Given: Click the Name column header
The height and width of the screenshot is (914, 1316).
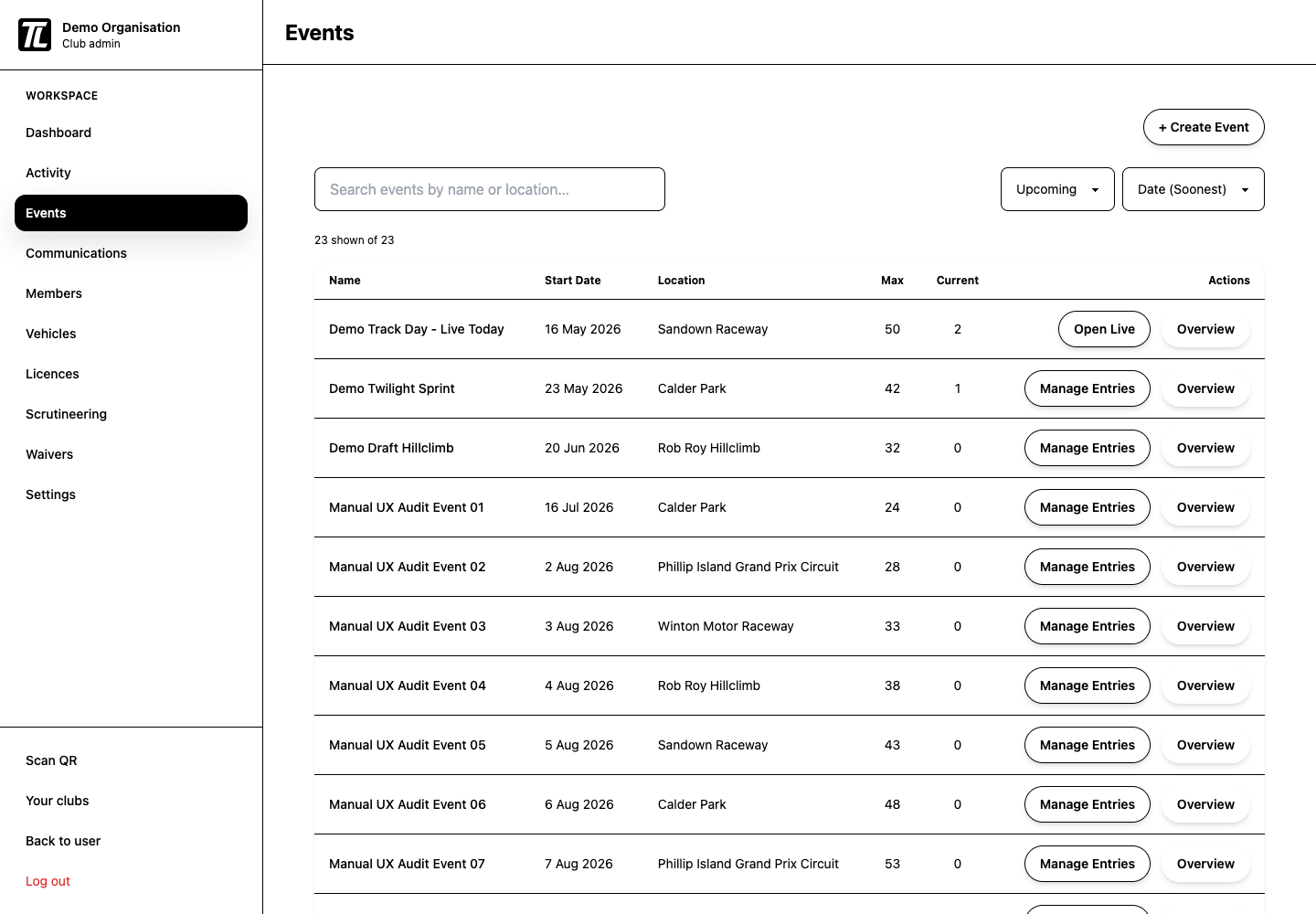Looking at the screenshot, I should tap(345, 281).
